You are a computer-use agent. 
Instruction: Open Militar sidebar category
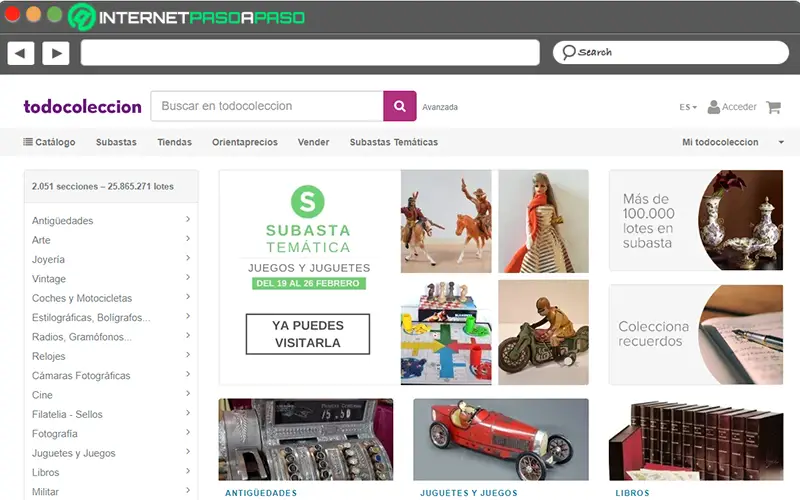(x=45, y=492)
